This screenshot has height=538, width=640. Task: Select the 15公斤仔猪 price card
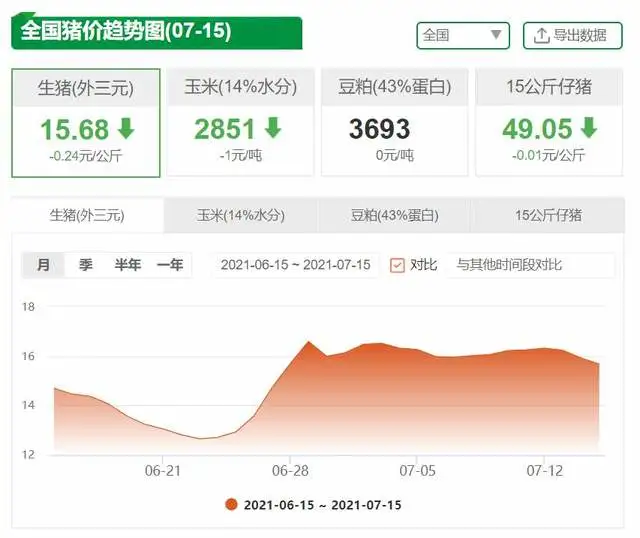point(549,122)
